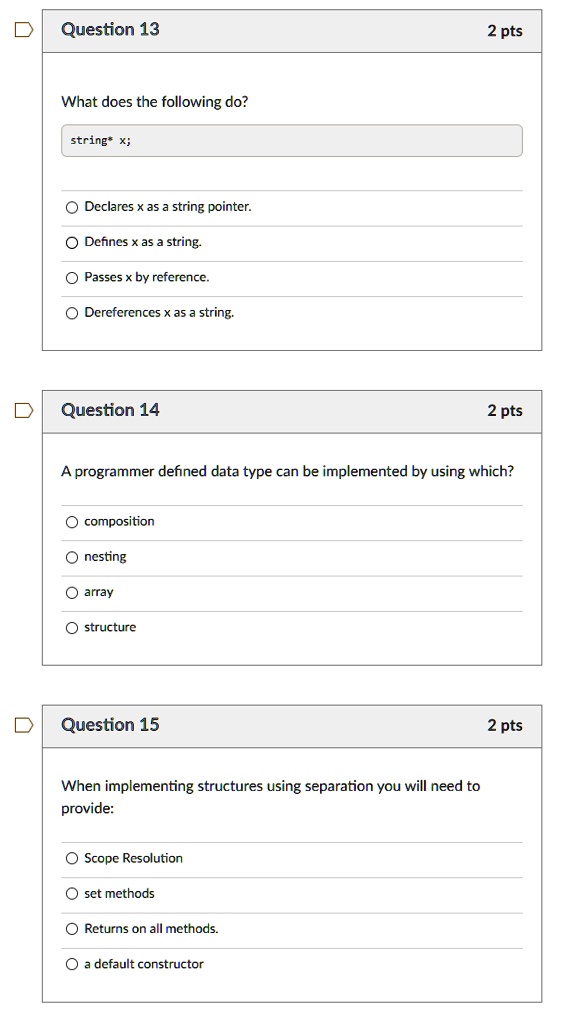Click the 'What does the following do?' prompt text
This screenshot has height=1024, width=573.
(155, 102)
